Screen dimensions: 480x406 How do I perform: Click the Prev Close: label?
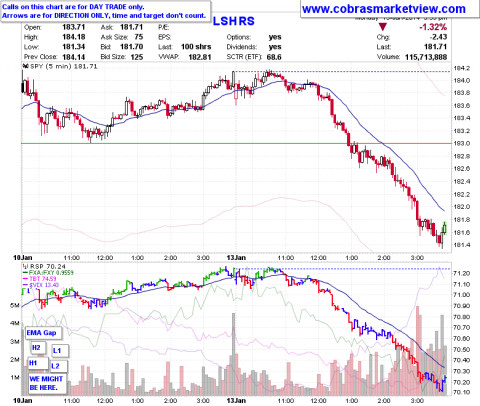41,57
